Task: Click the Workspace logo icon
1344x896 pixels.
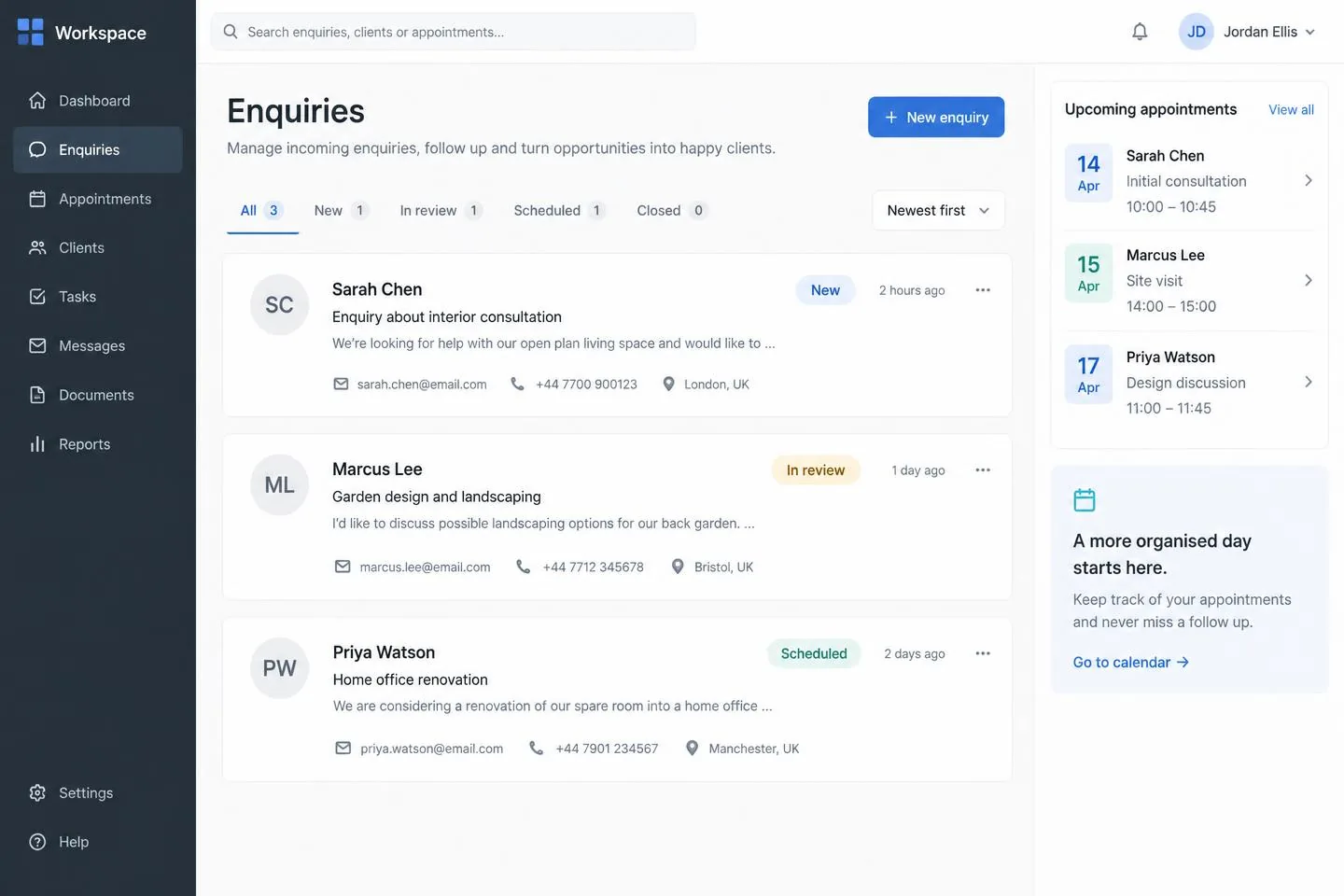Action: (31, 32)
